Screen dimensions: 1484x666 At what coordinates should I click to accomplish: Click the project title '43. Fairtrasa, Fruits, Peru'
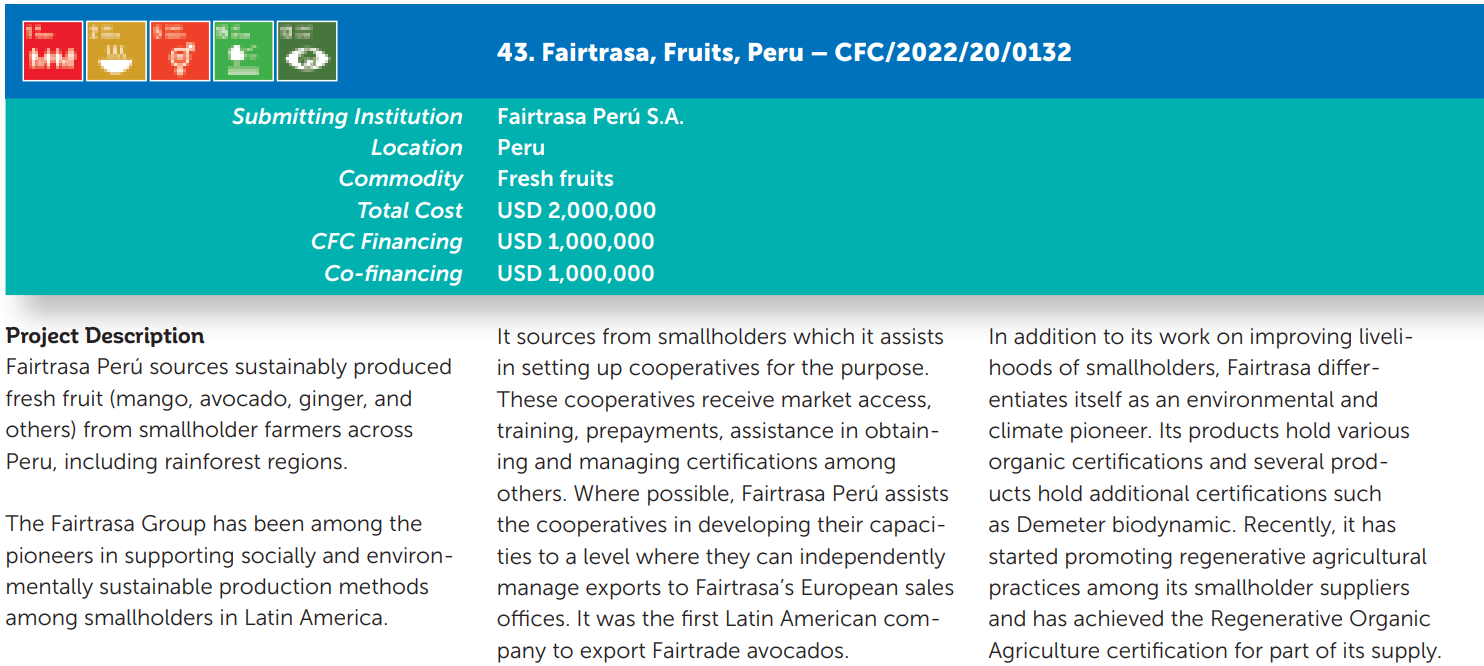pos(650,52)
